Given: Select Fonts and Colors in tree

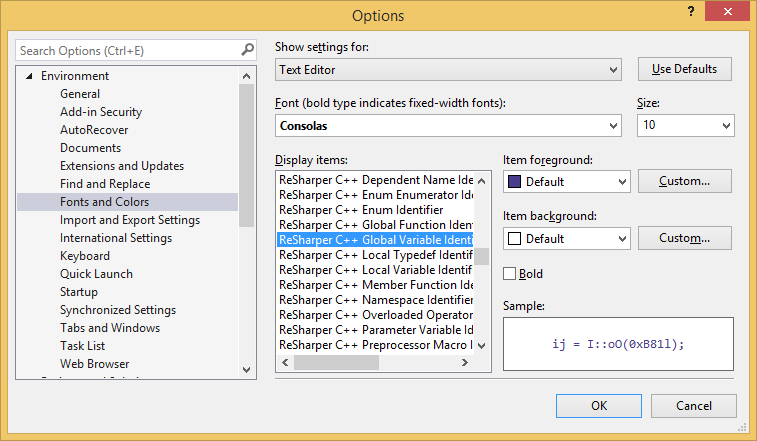Looking at the screenshot, I should click(x=104, y=202).
